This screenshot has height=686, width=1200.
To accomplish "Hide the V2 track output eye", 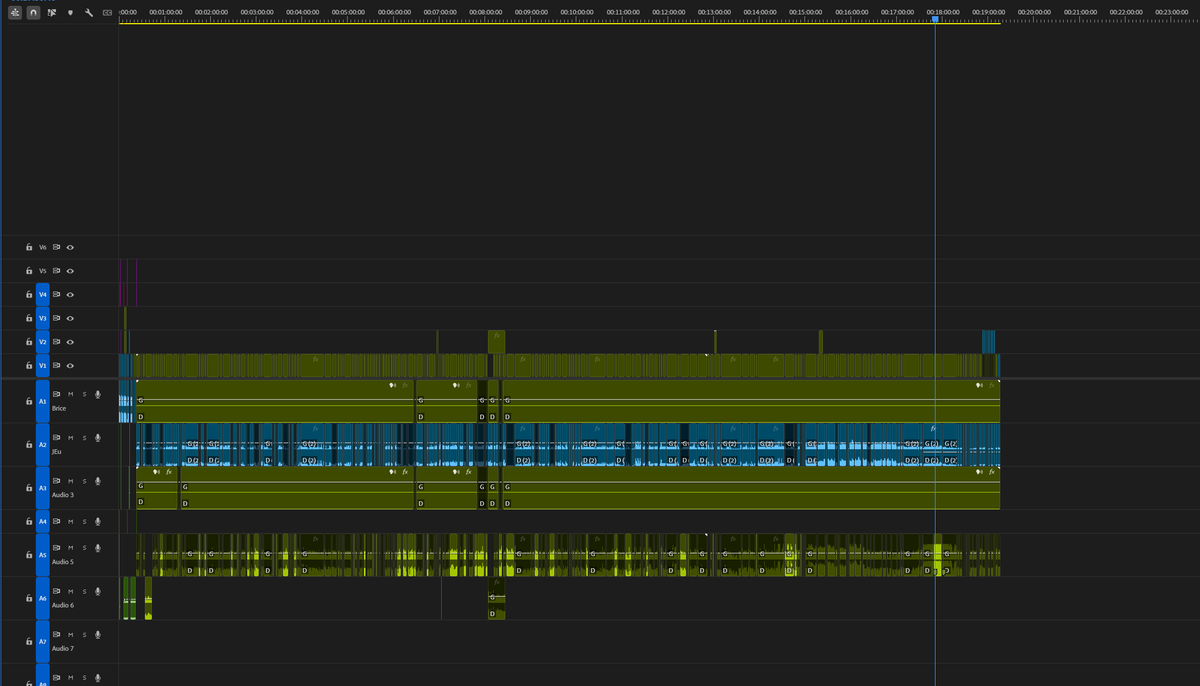I will pos(70,342).
